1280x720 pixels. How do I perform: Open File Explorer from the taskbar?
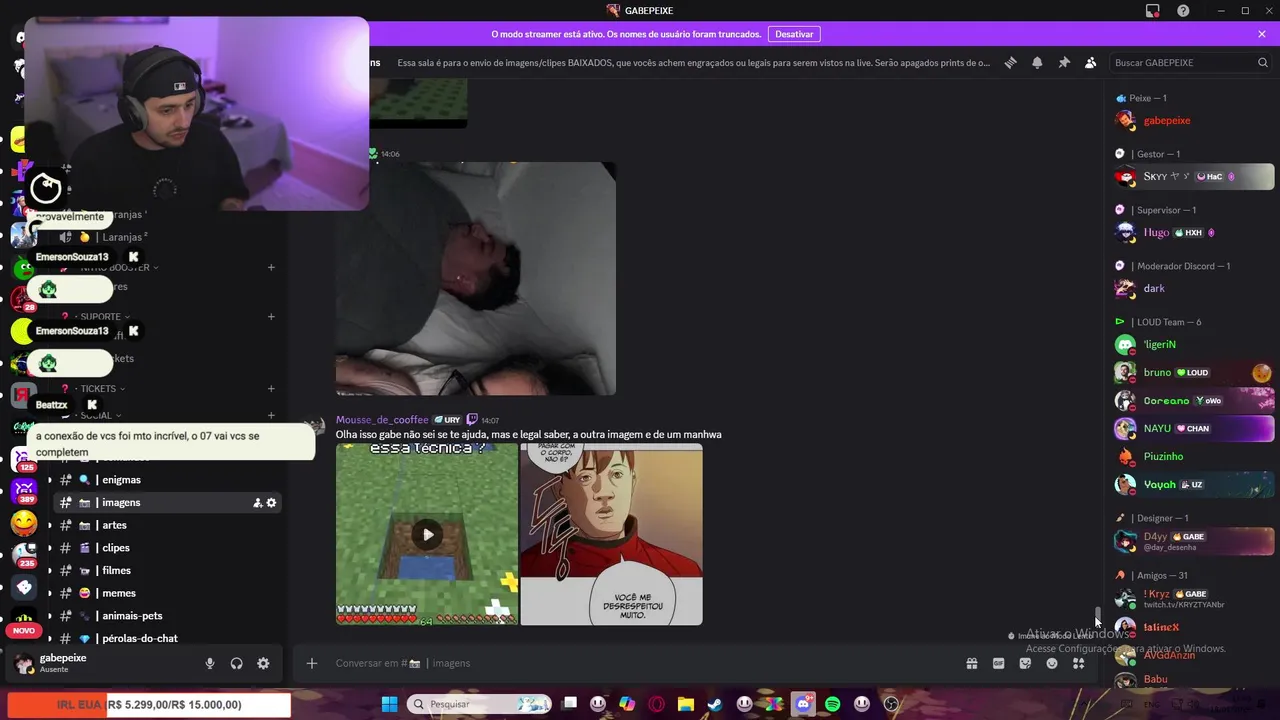(686, 704)
